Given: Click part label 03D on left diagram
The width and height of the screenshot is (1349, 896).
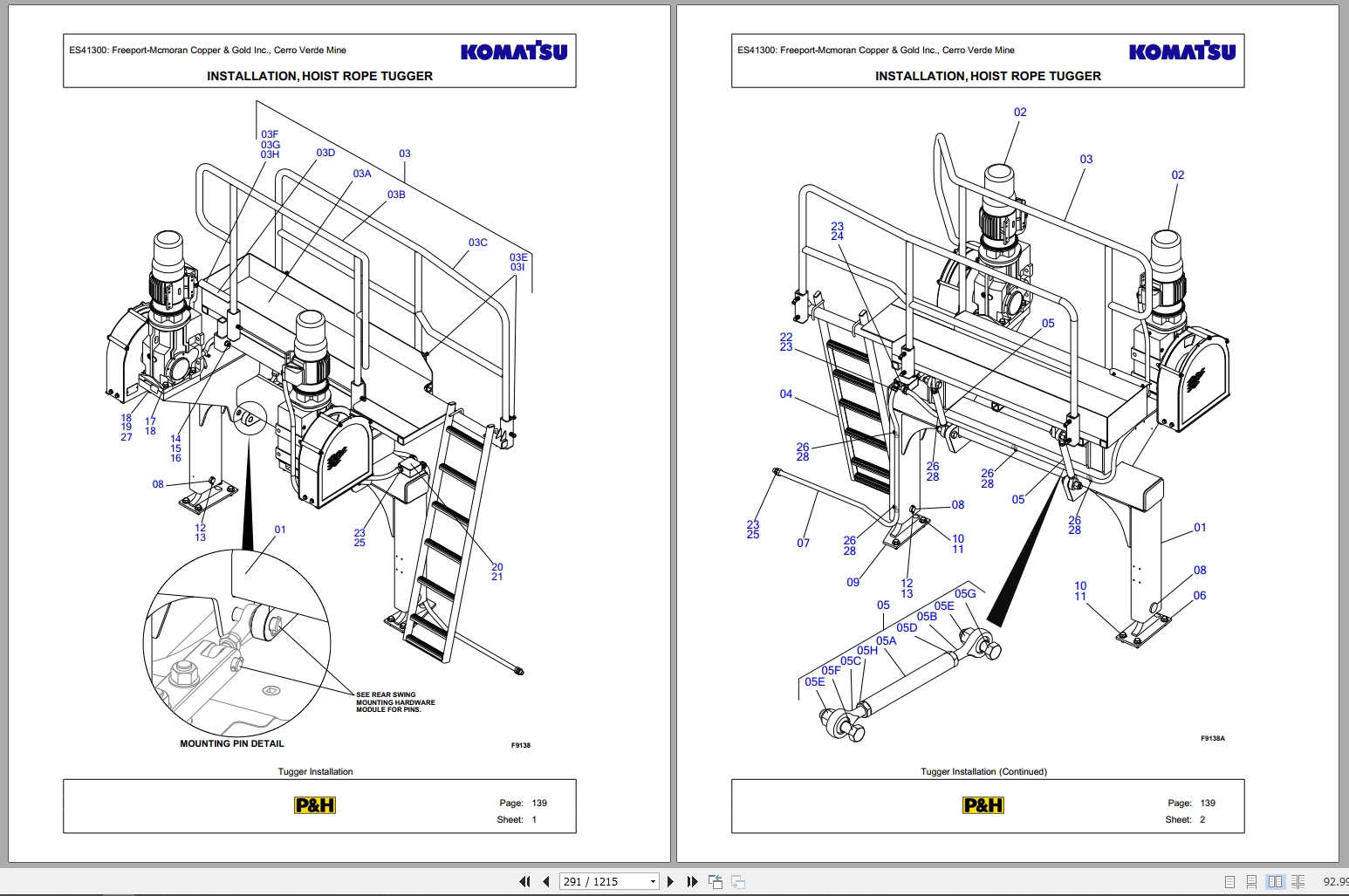Looking at the screenshot, I should tap(325, 153).
